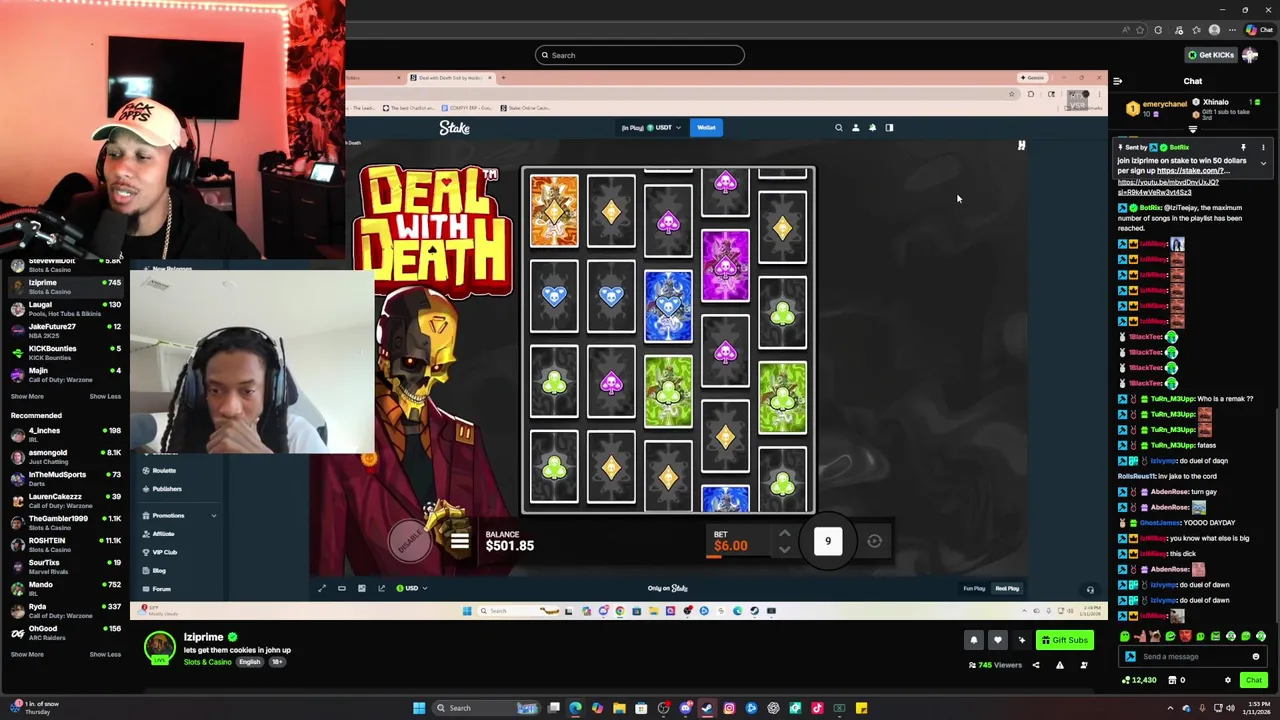Toggle theatre mode under the slot game
The width and height of the screenshot is (1280, 720).
coord(342,588)
